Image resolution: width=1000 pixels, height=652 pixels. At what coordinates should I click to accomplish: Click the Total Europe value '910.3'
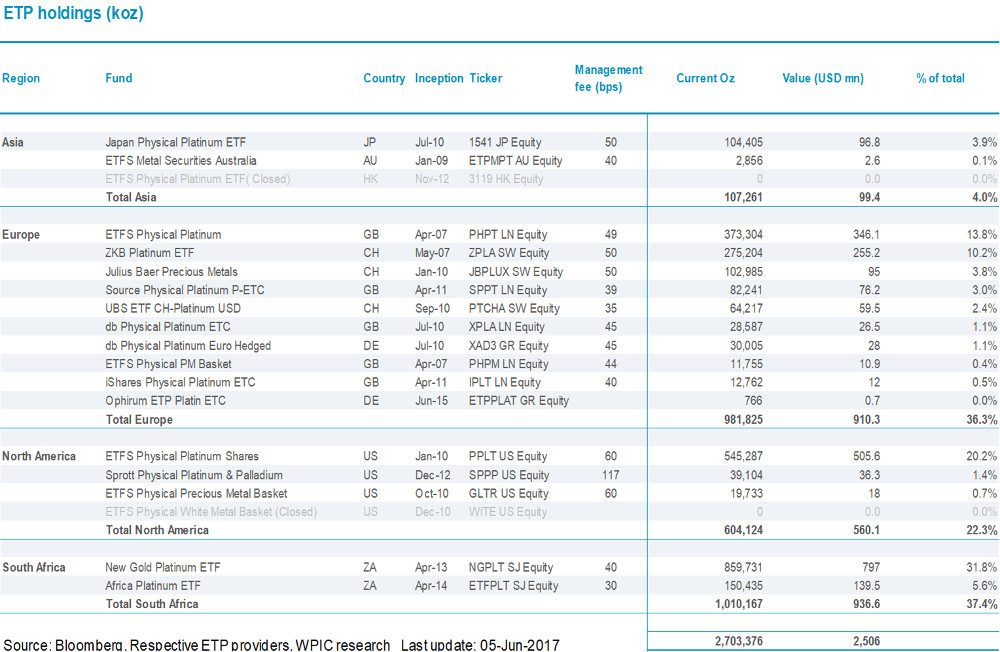click(867, 420)
